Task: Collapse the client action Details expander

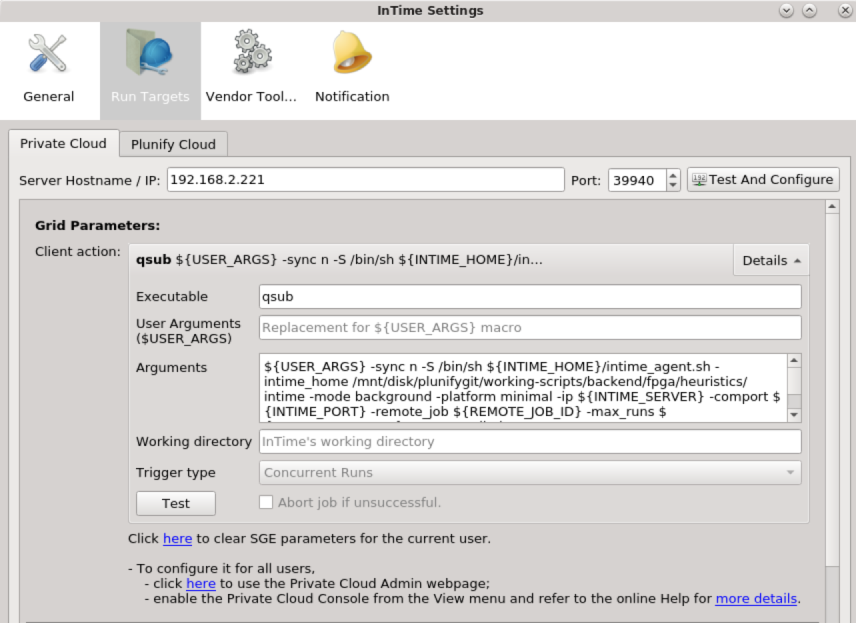Action: [x=771, y=260]
